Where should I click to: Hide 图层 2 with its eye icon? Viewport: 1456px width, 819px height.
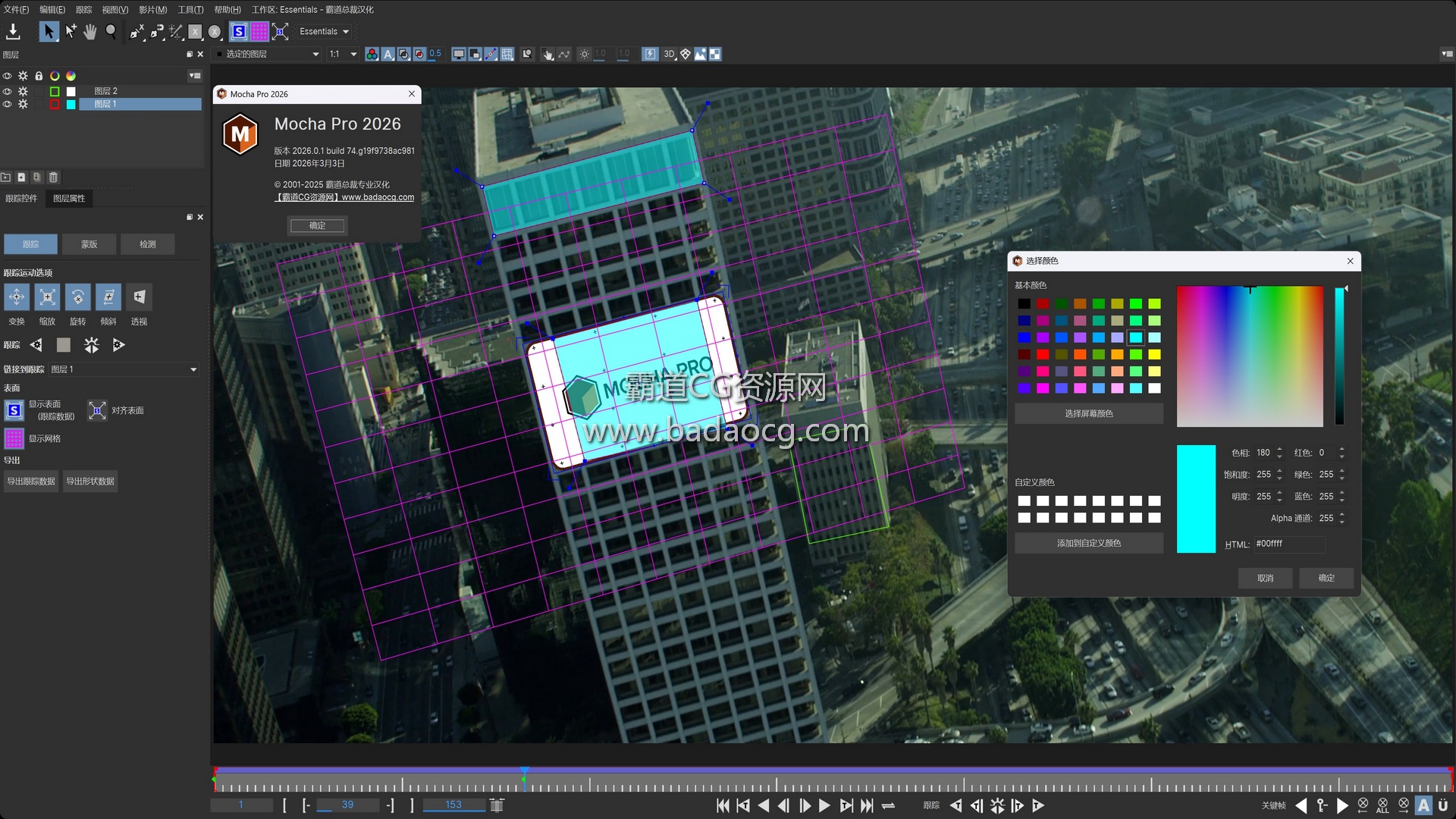tap(7, 91)
